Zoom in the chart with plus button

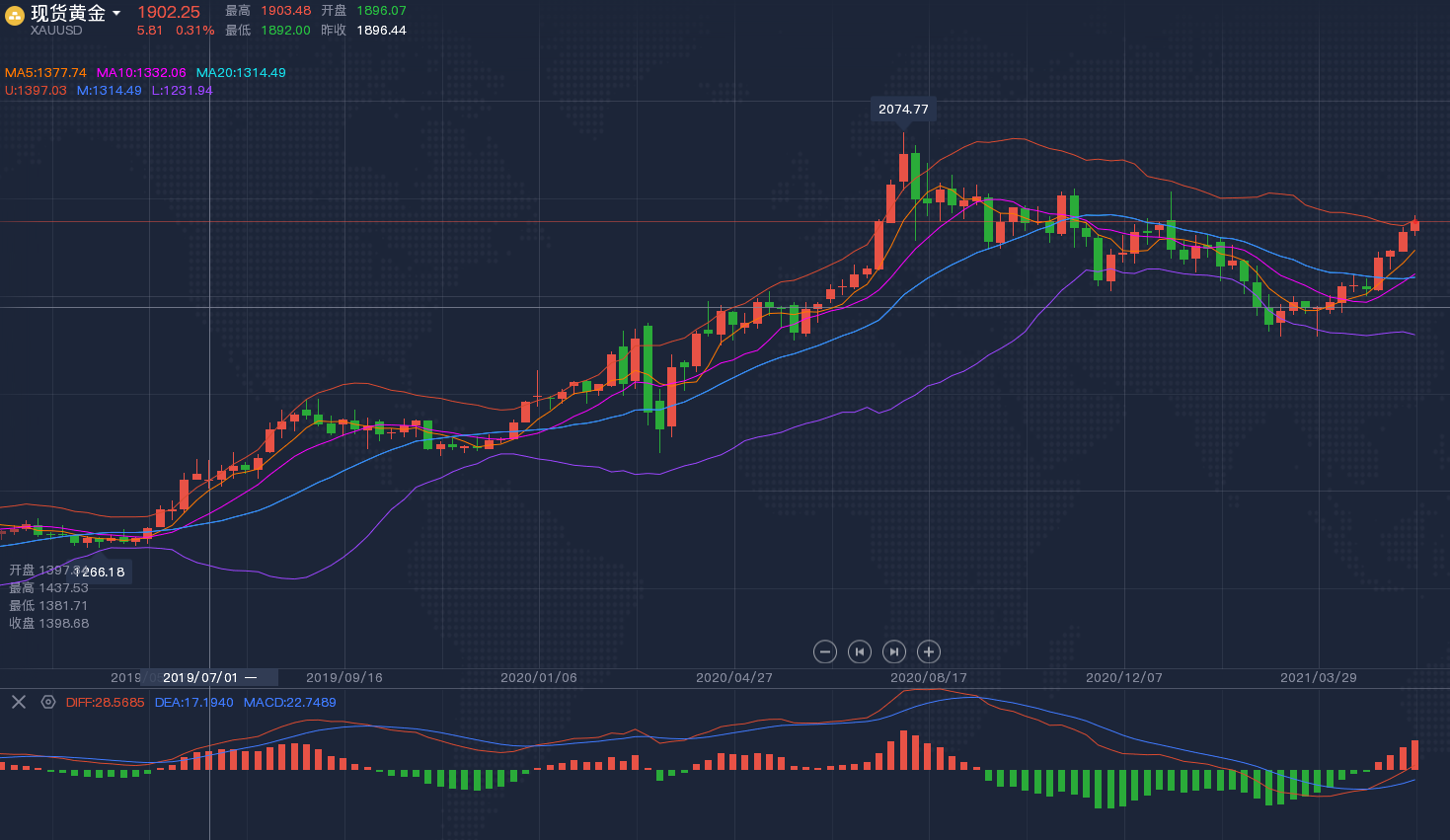(928, 651)
